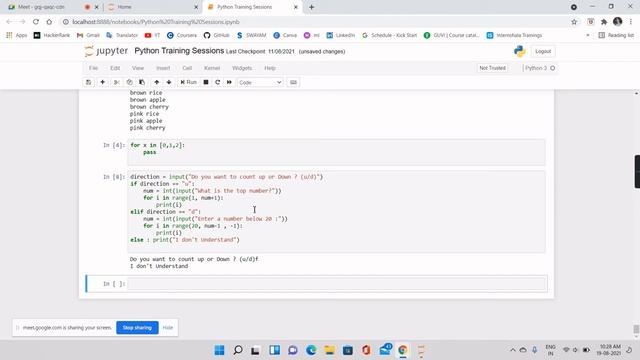The width and height of the screenshot is (640, 360).
Task: Open Microsoft Edge from the taskbar
Action: (x=311, y=350)
